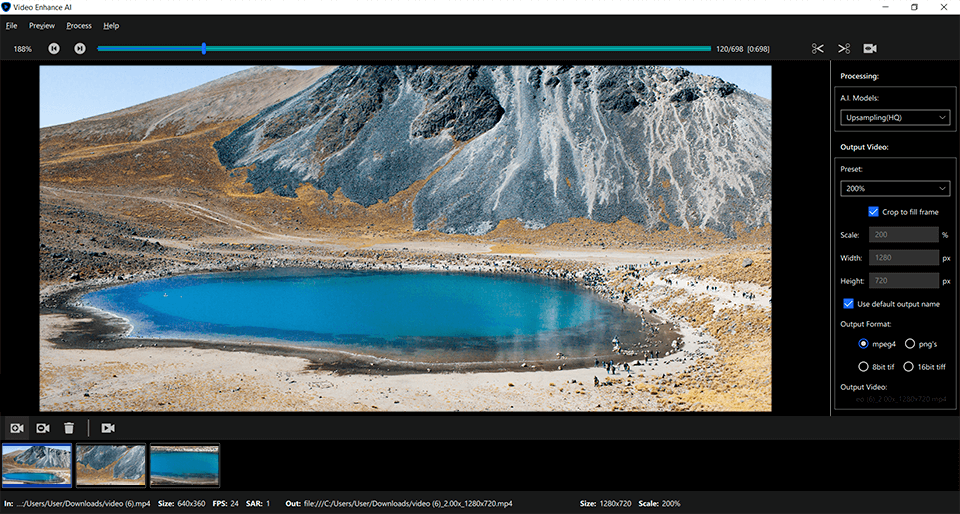Open the Preset 200% dropdown
The width and height of the screenshot is (960, 514).
(894, 188)
